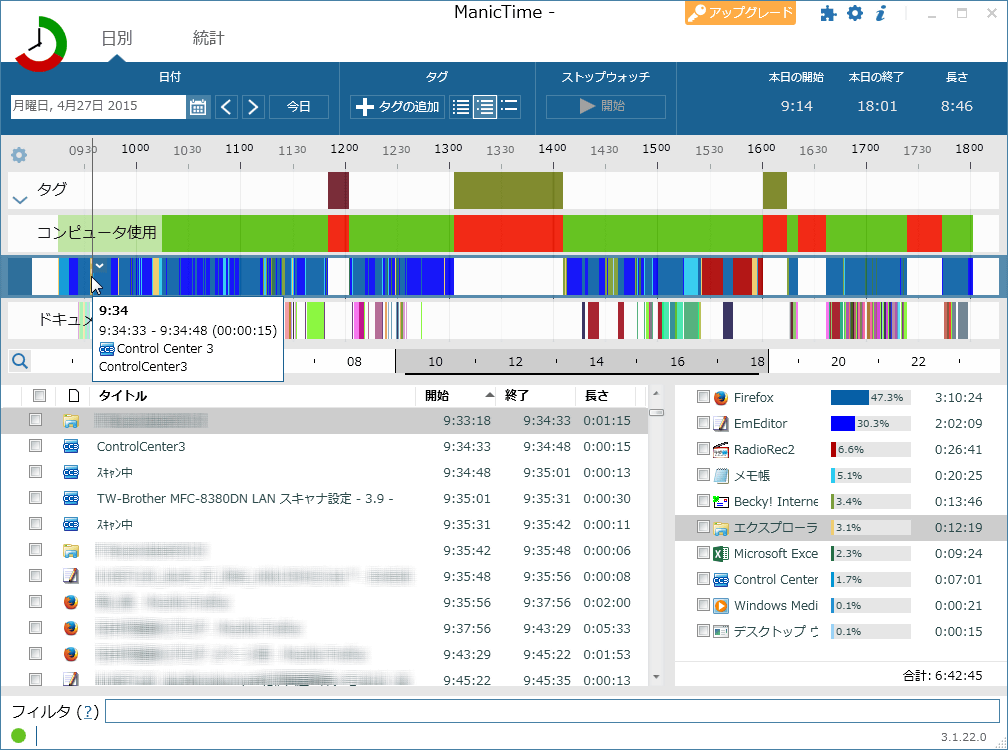The image size is (1008, 750).
Task: Click the dark red tag block near 12:00
Action: pos(338,190)
